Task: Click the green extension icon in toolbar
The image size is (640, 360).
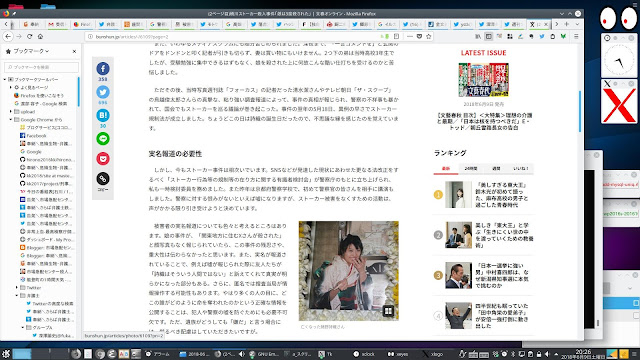Action: pyautogui.click(x=563, y=36)
